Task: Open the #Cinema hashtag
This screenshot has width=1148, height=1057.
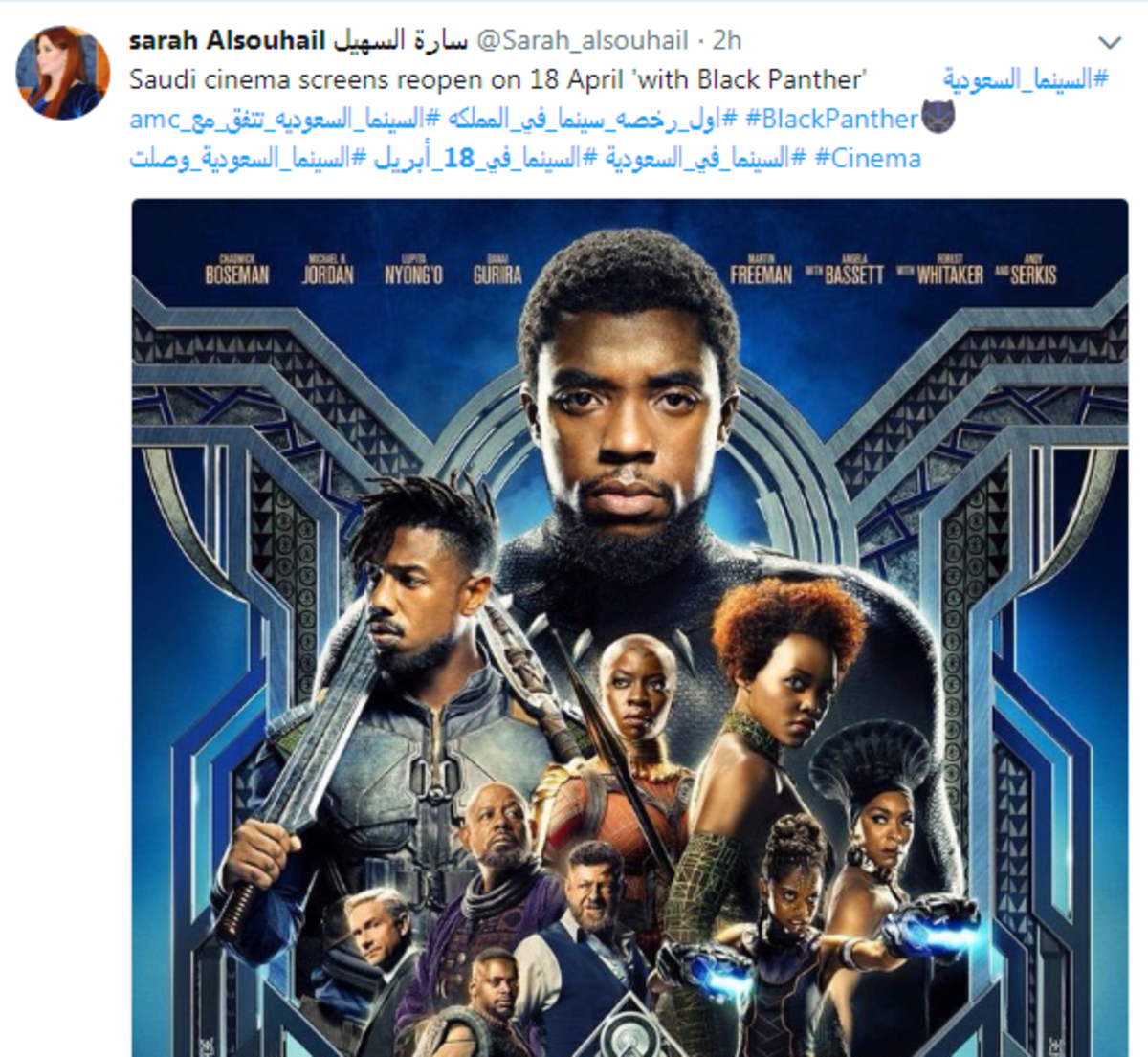Action: (x=868, y=159)
